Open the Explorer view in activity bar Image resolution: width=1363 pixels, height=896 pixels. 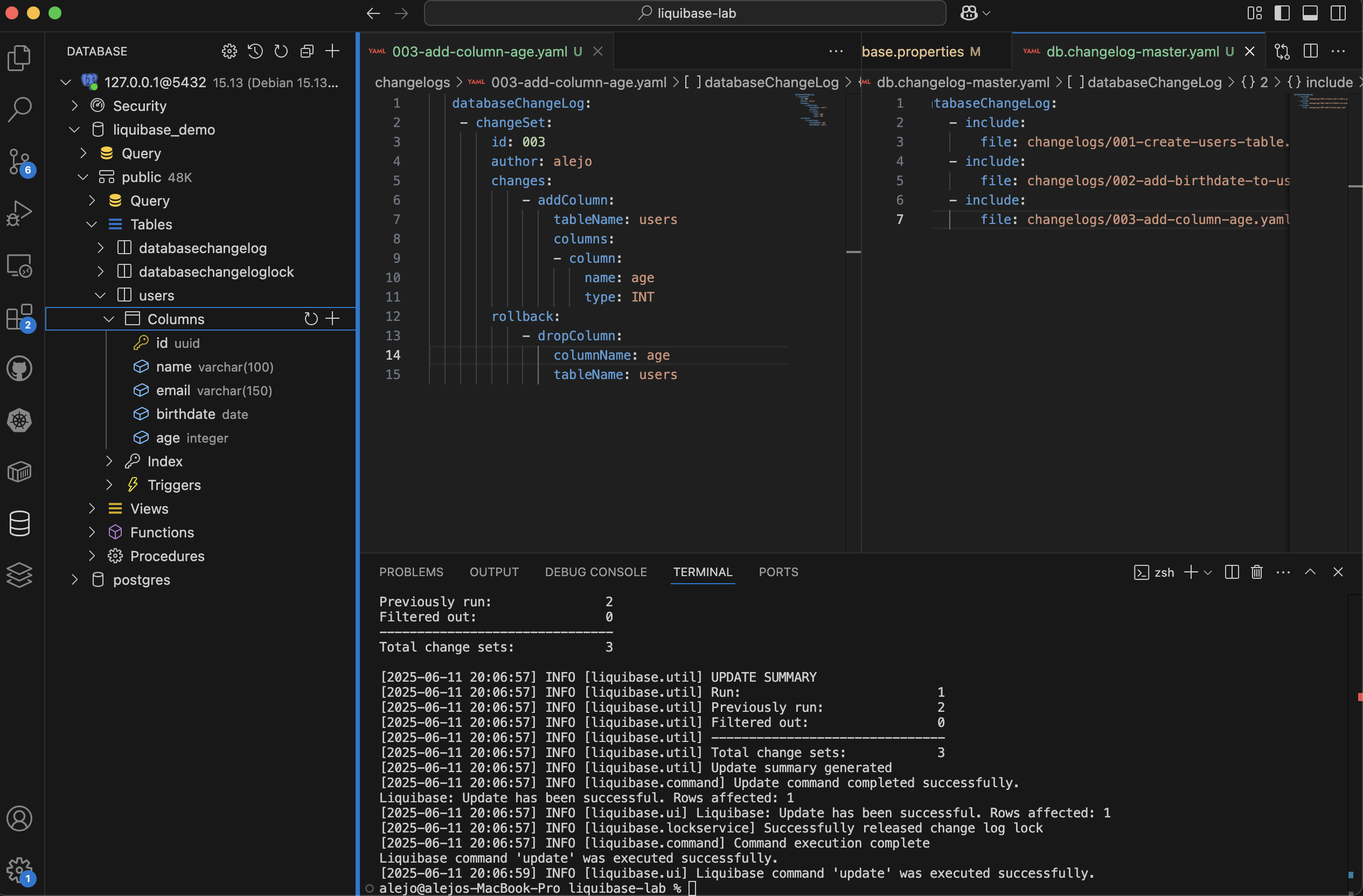[x=19, y=57]
